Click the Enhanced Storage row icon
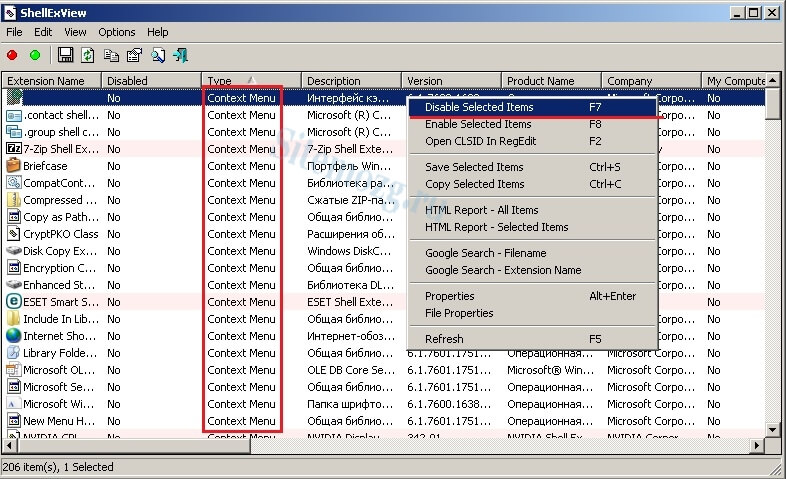Screen dimensions: 786x479 (x=14, y=285)
